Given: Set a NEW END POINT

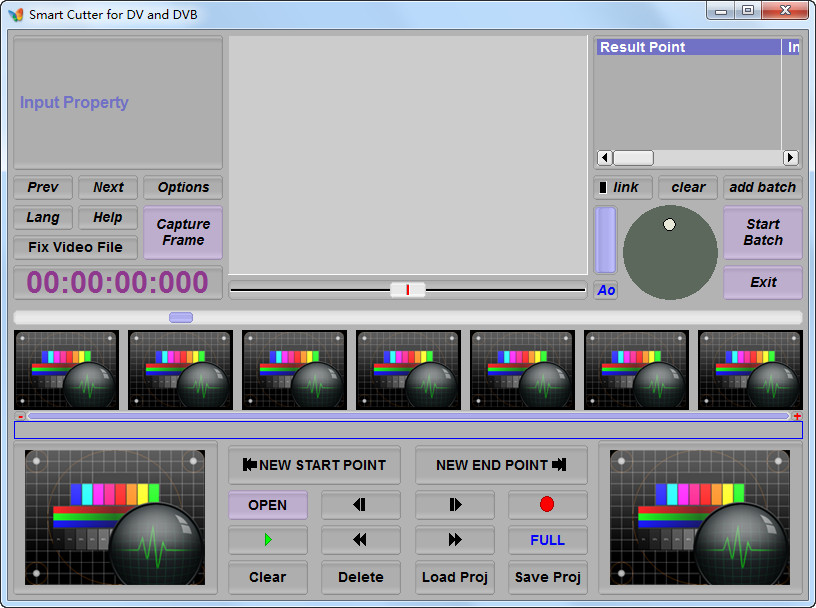Looking at the screenshot, I should [x=501, y=465].
